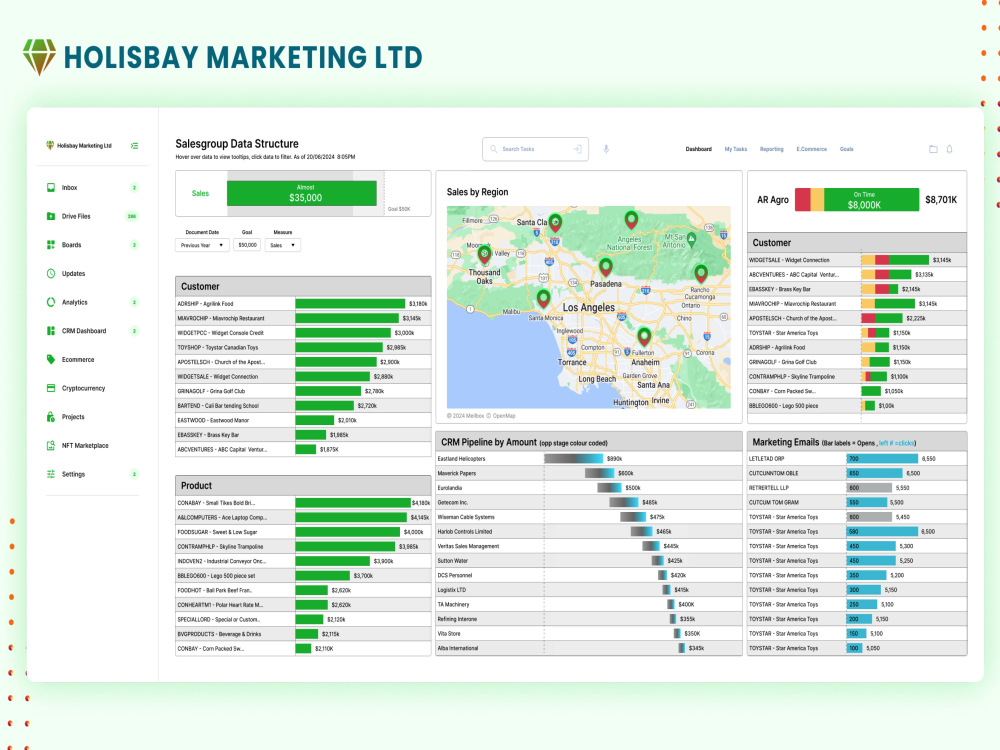Open the Projects icon
The height and width of the screenshot is (750, 1000).
(51, 417)
